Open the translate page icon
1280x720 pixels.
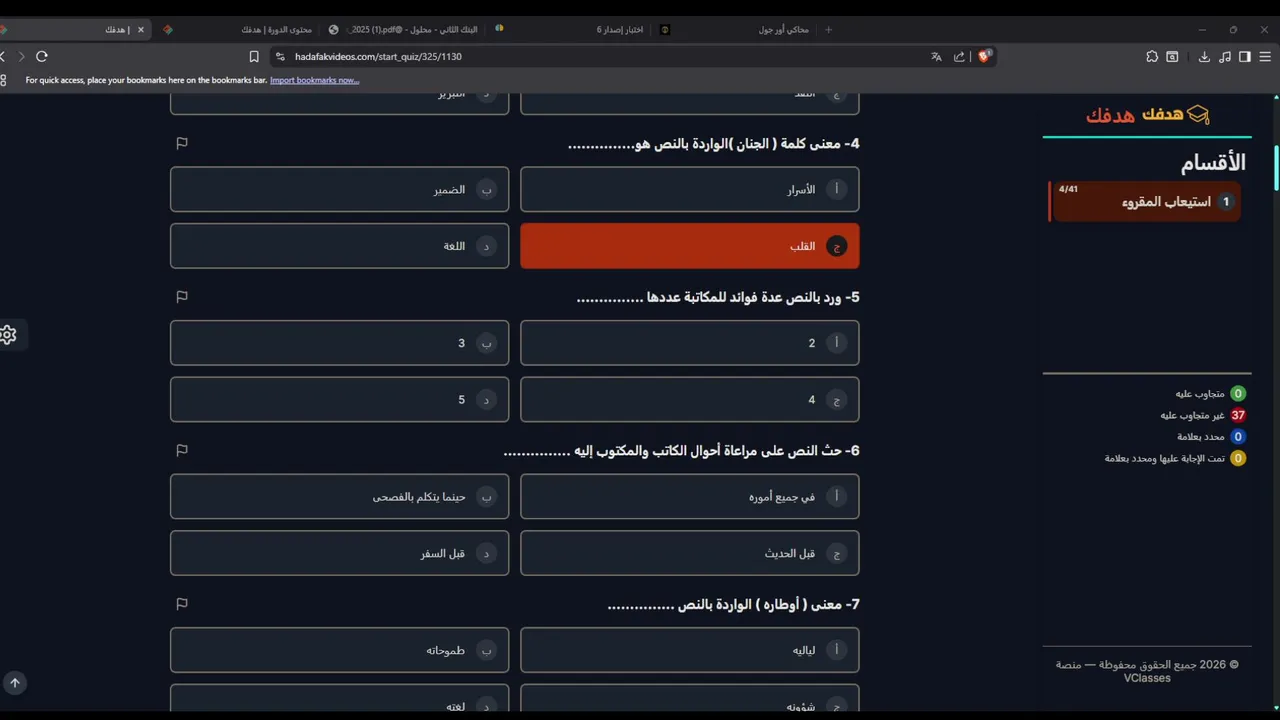coord(936,57)
